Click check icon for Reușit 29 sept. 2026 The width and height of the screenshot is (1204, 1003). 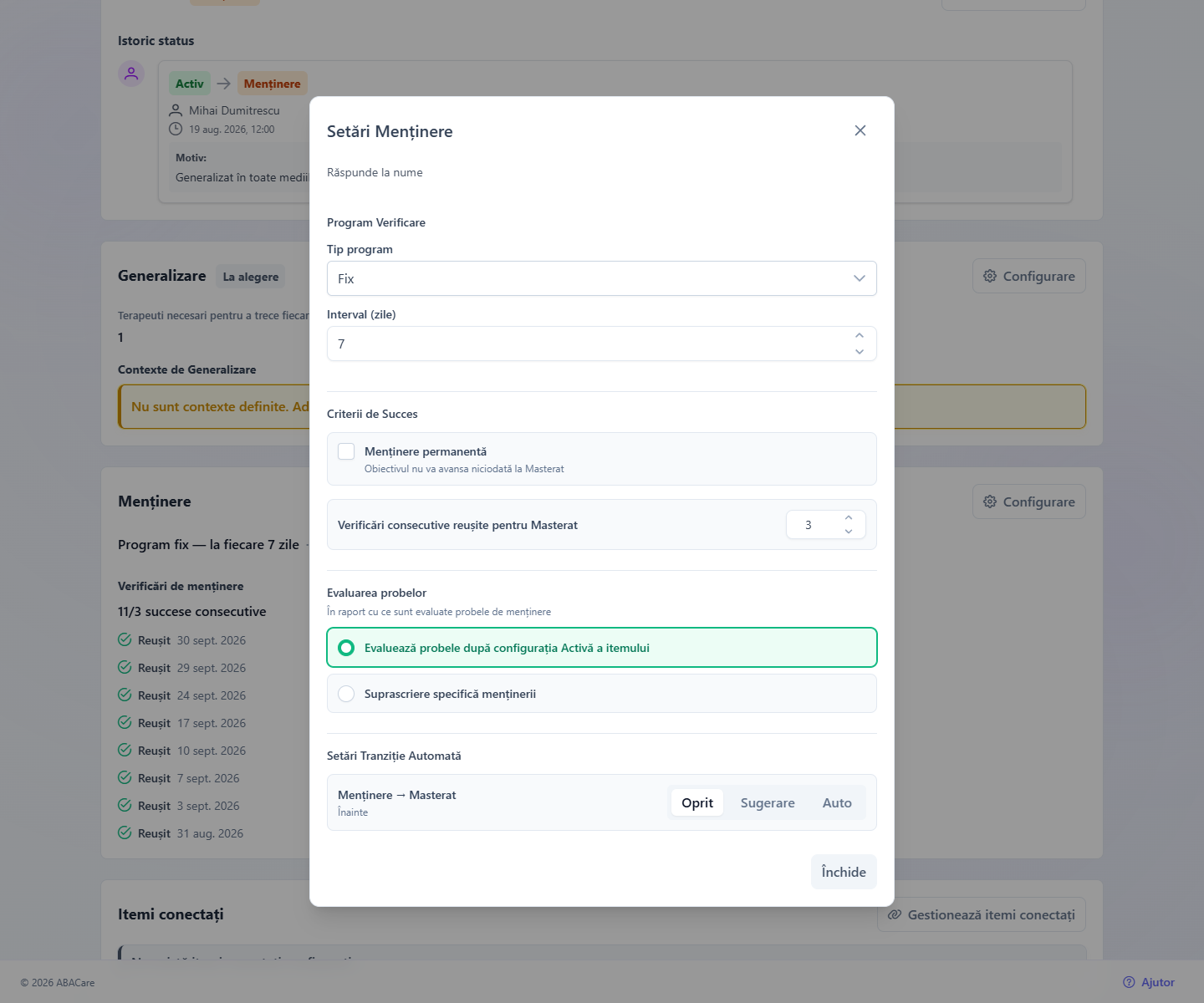tap(125, 667)
